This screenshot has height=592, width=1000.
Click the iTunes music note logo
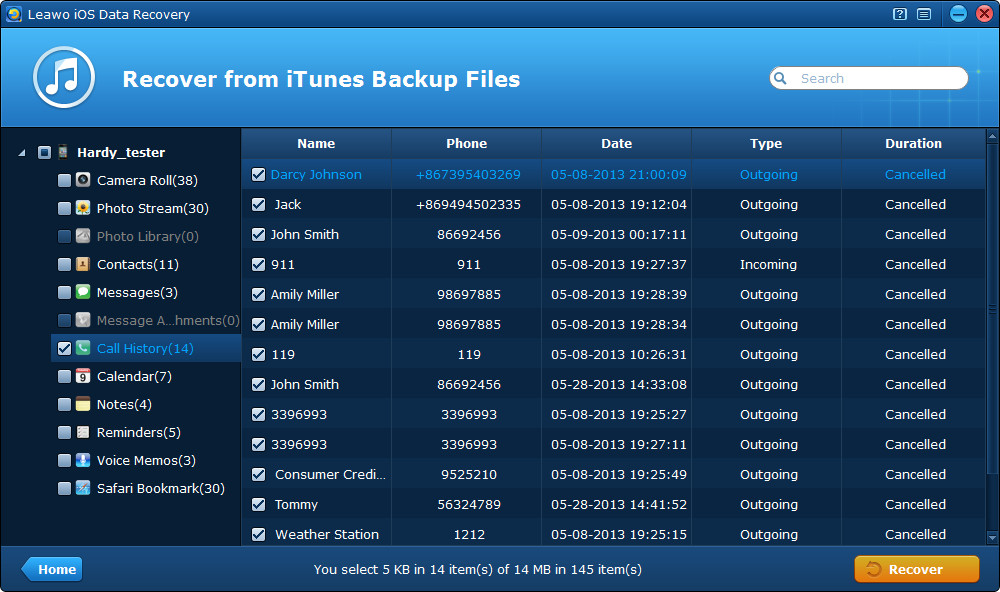[64, 77]
